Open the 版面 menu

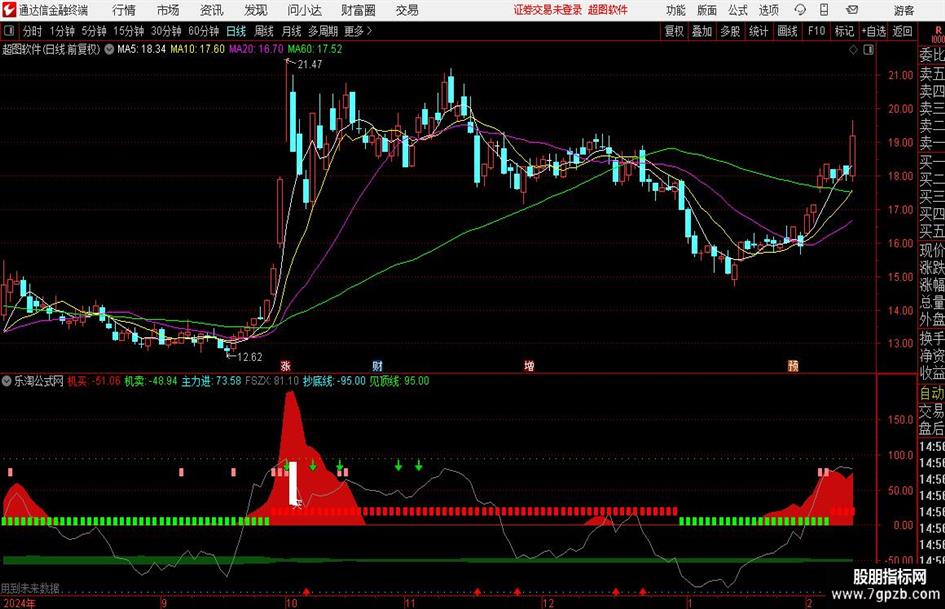click(707, 10)
